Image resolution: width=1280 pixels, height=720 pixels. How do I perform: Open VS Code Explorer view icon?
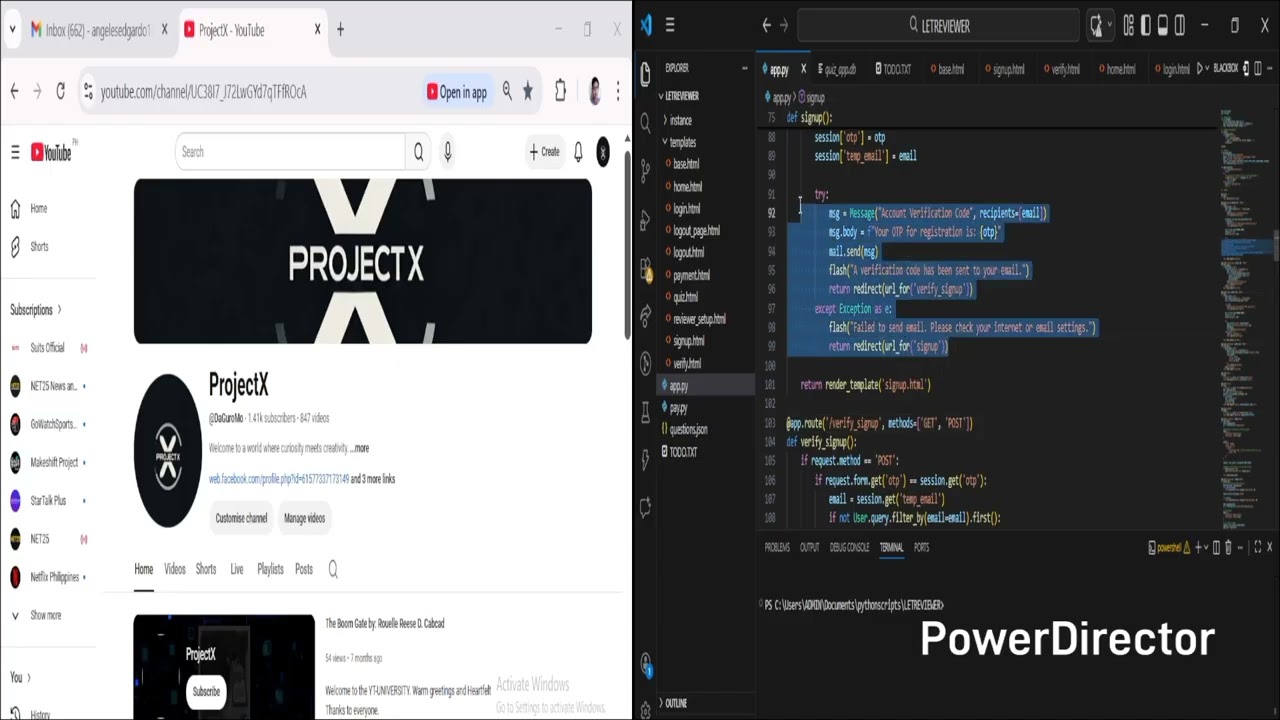pyautogui.click(x=646, y=72)
